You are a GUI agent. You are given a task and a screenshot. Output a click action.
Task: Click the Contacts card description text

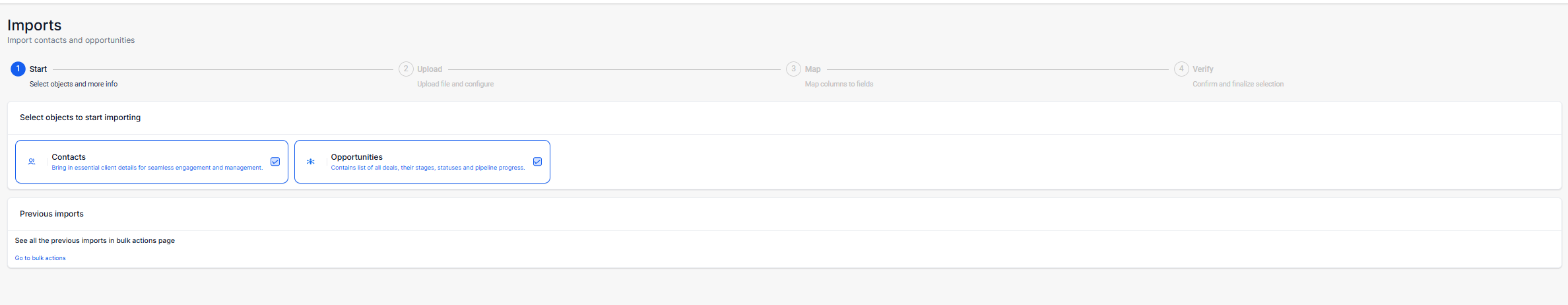(157, 168)
